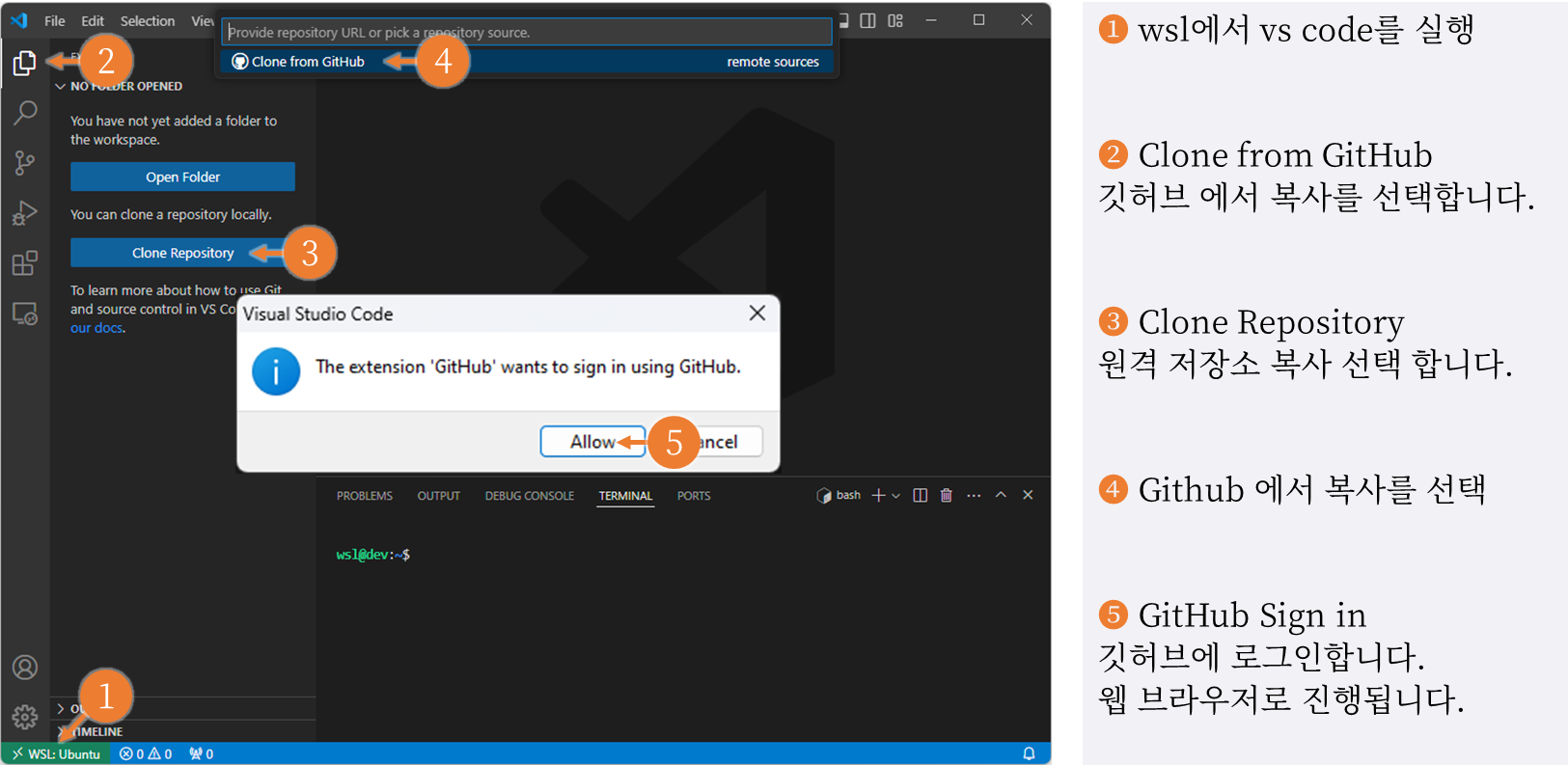This screenshot has width=1568, height=765.
Task: Click the bash terminal profile label
Action: pyautogui.click(x=839, y=495)
